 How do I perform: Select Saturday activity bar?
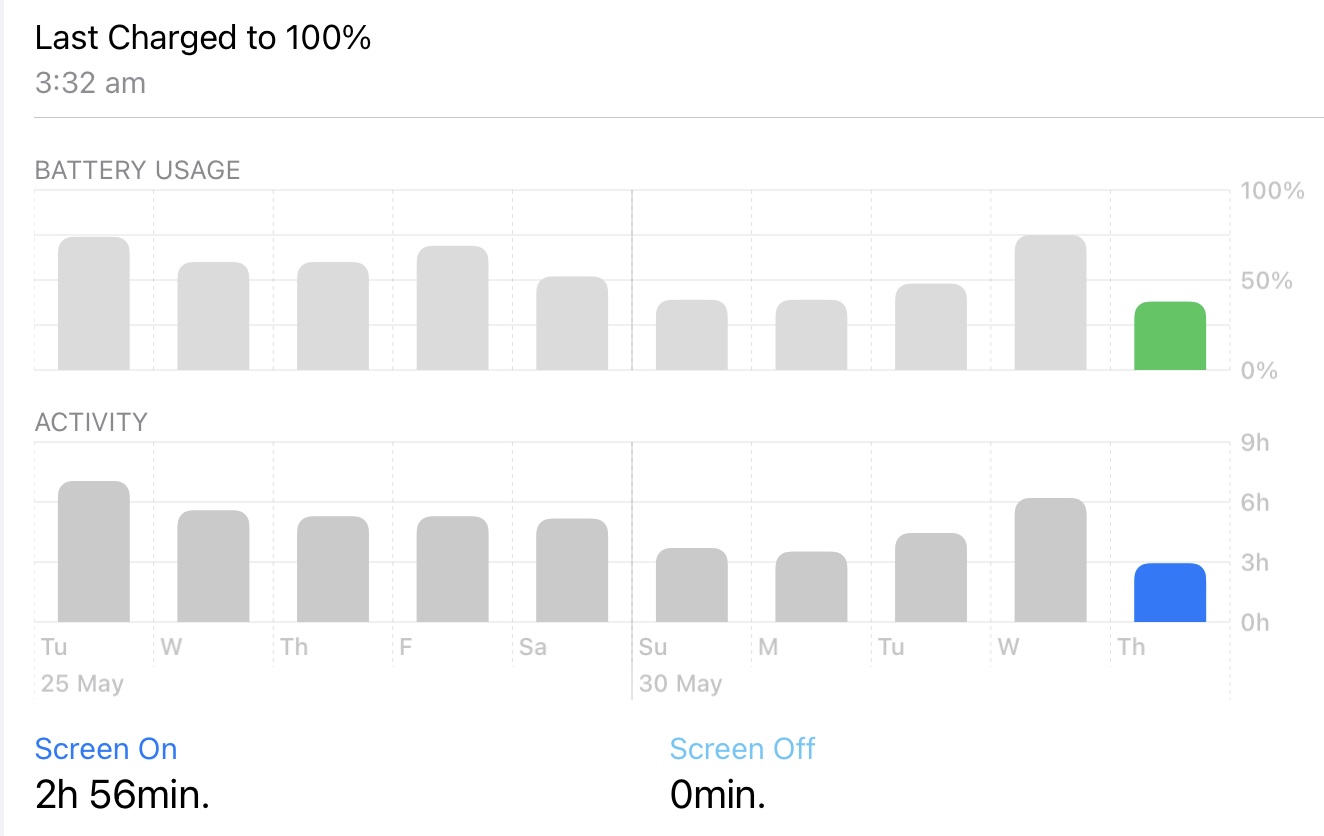click(x=572, y=570)
